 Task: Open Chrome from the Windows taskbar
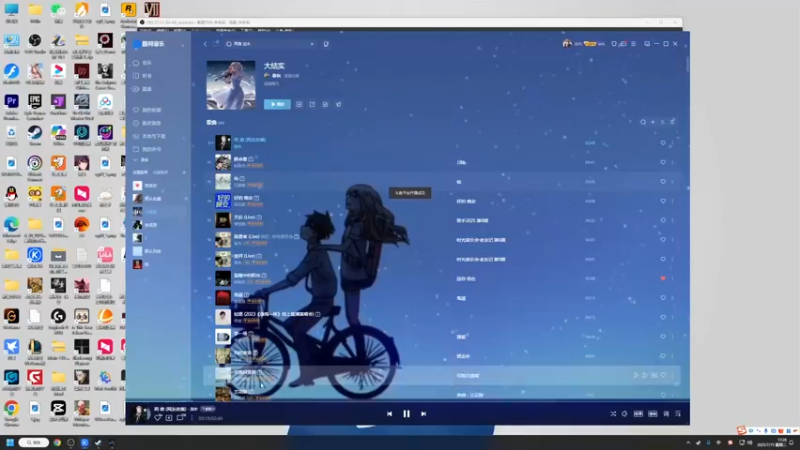pyautogui.click(x=57, y=442)
